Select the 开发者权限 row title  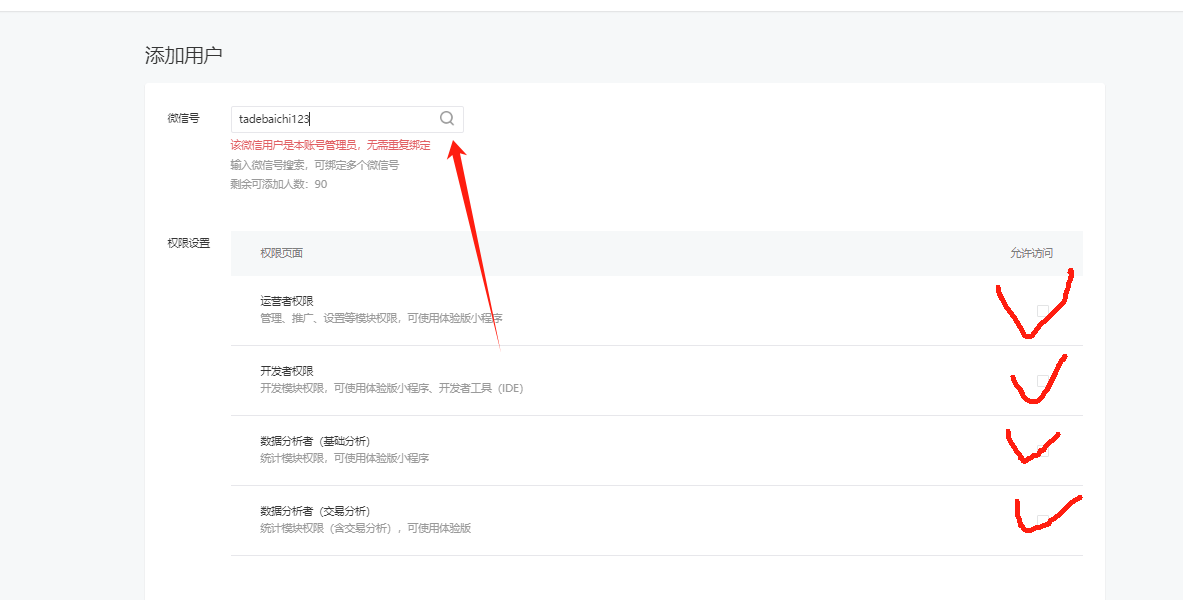287,371
